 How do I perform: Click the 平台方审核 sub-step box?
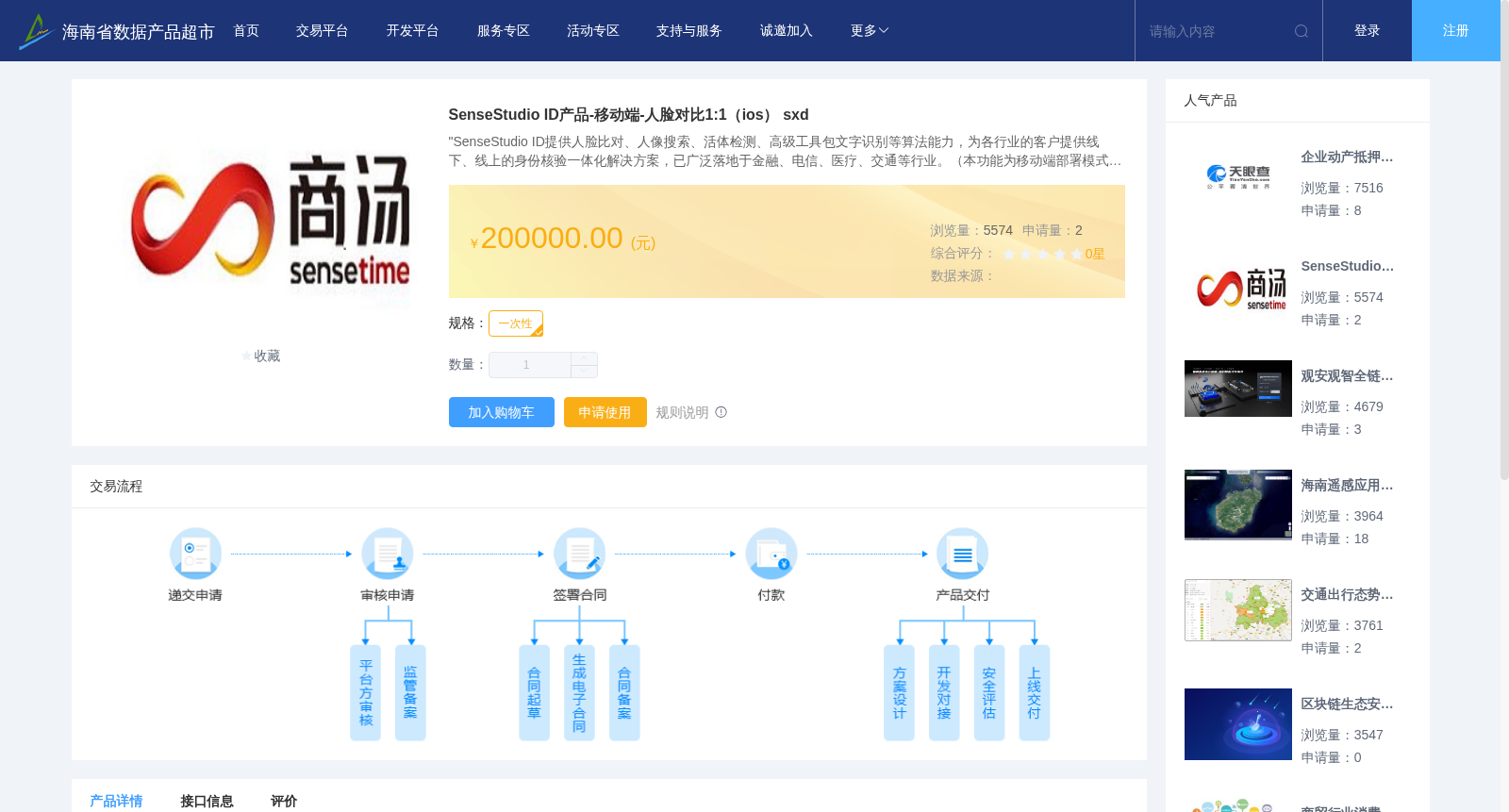tap(366, 693)
